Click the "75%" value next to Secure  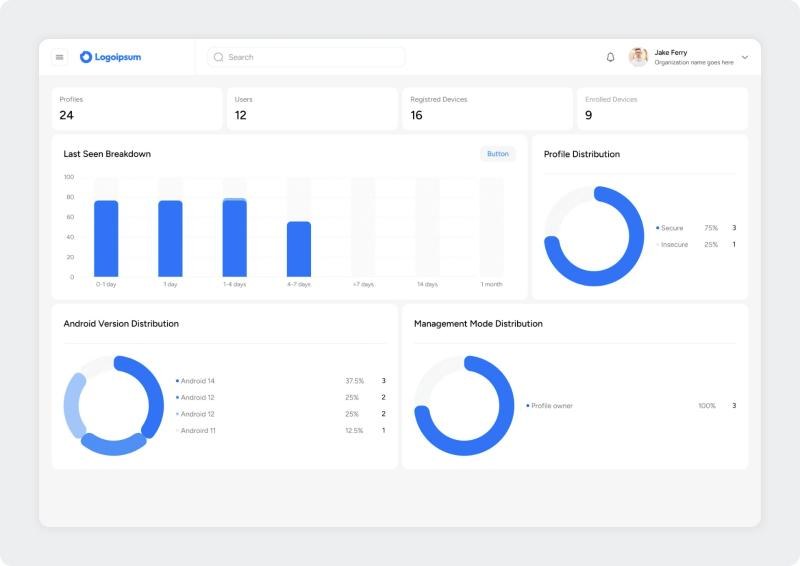[711, 228]
